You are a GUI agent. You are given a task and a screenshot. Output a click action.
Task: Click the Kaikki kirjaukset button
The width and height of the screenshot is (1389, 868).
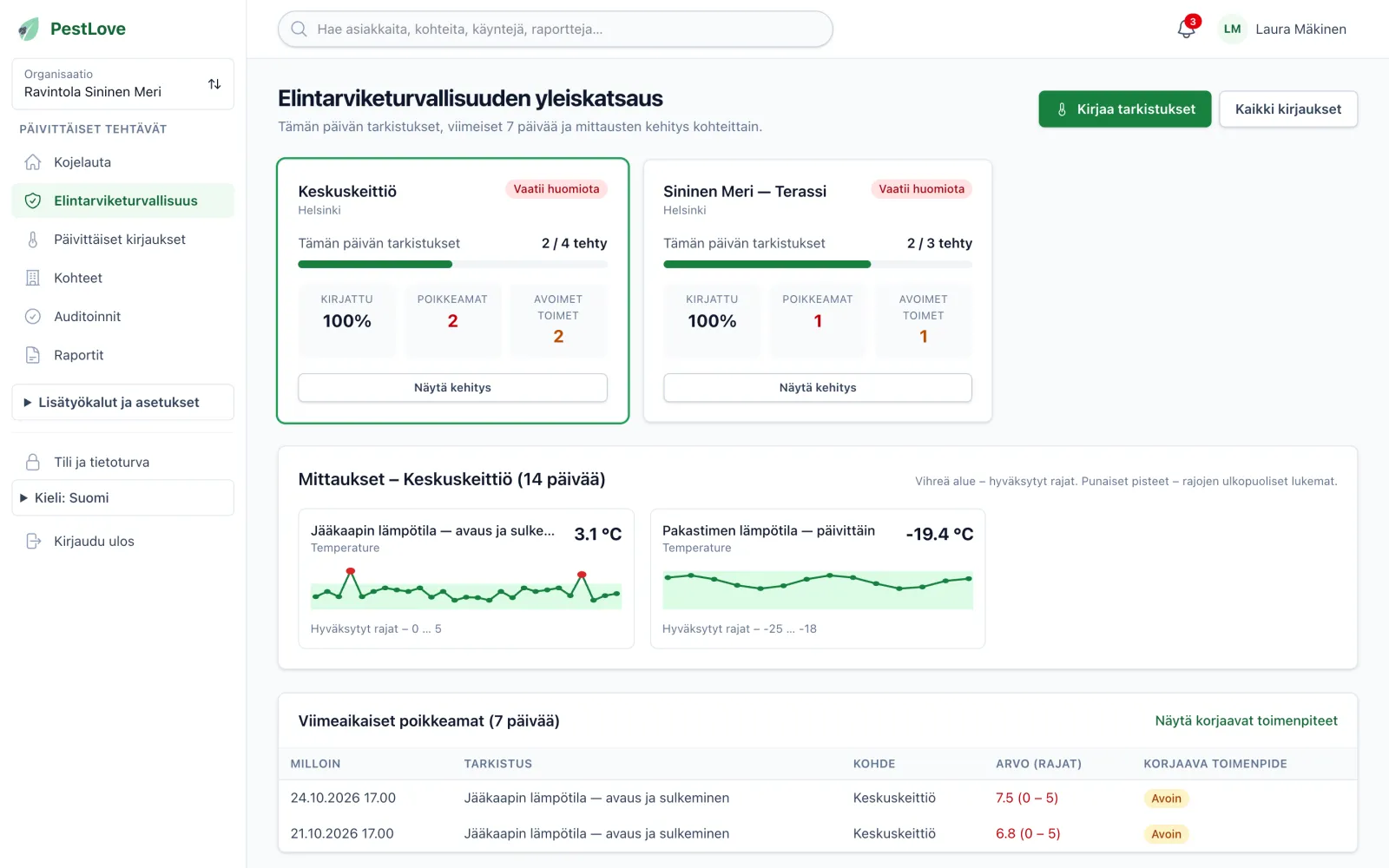coord(1288,109)
